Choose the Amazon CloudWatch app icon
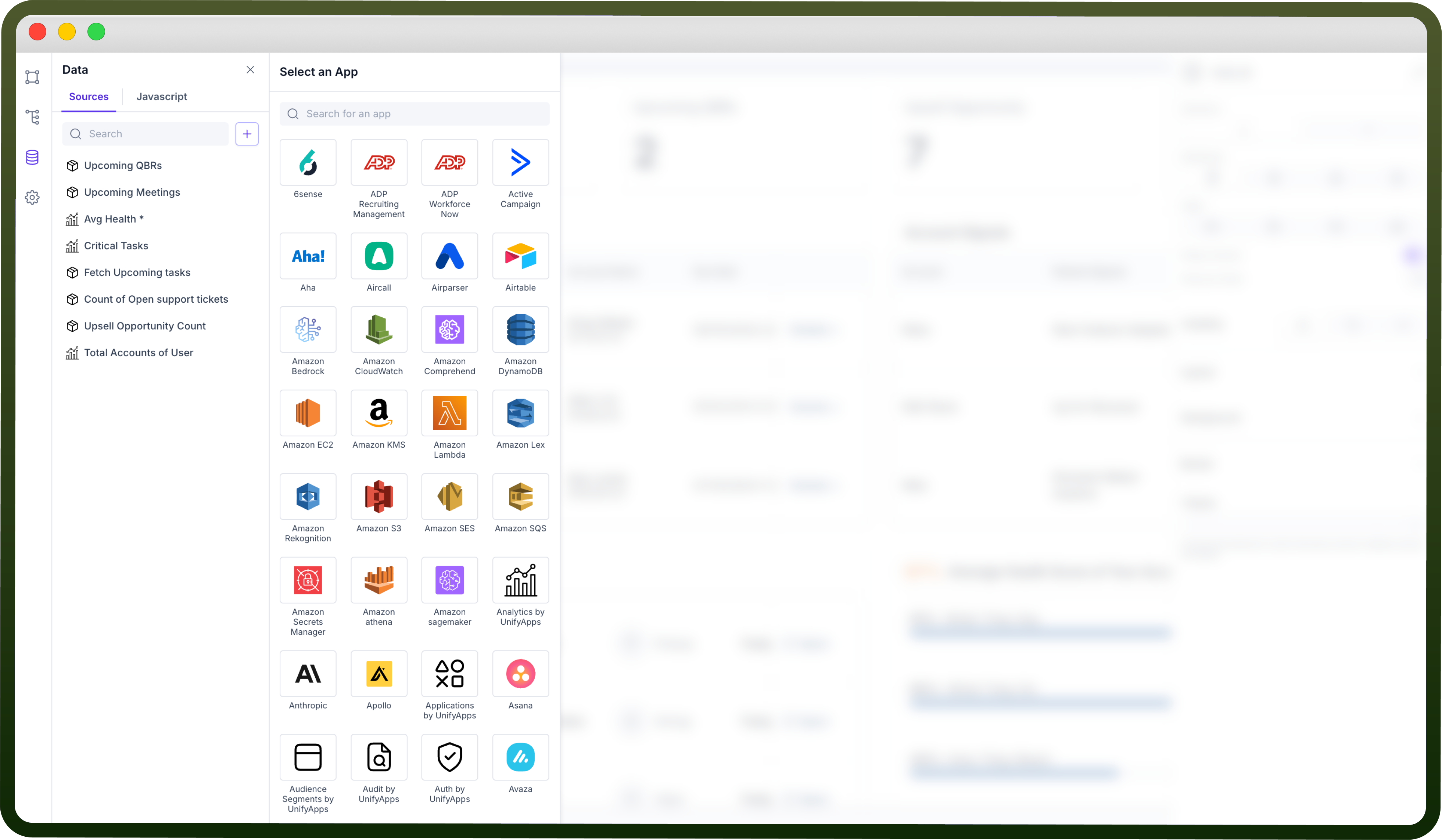The image size is (1442, 840). pyautogui.click(x=379, y=329)
